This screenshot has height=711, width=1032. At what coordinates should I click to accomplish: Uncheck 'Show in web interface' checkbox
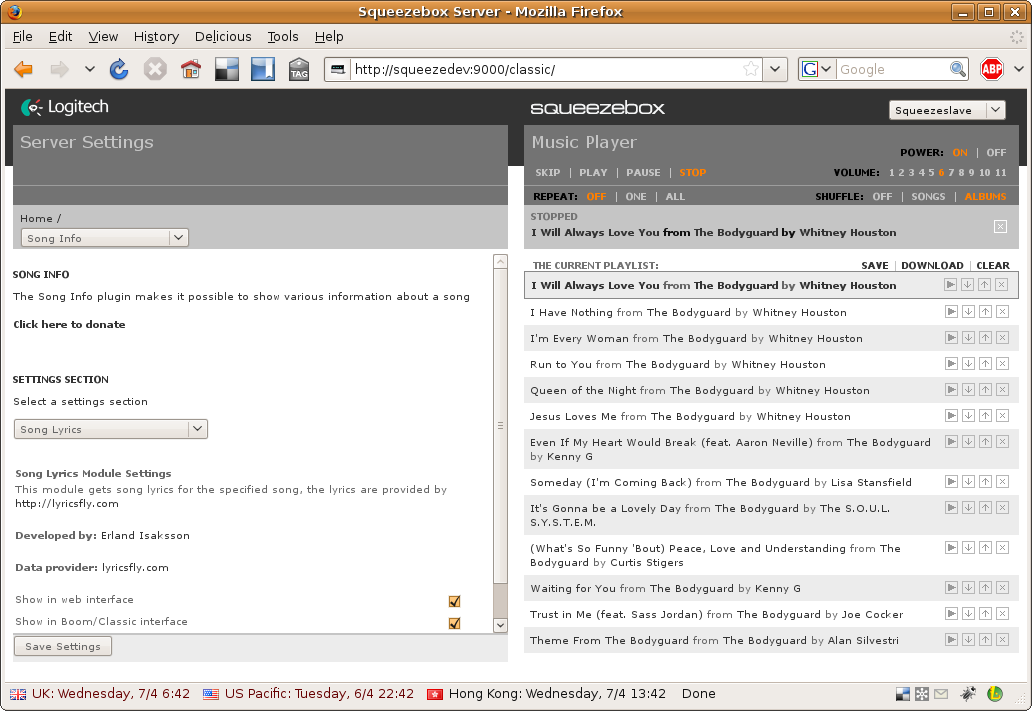point(454,601)
